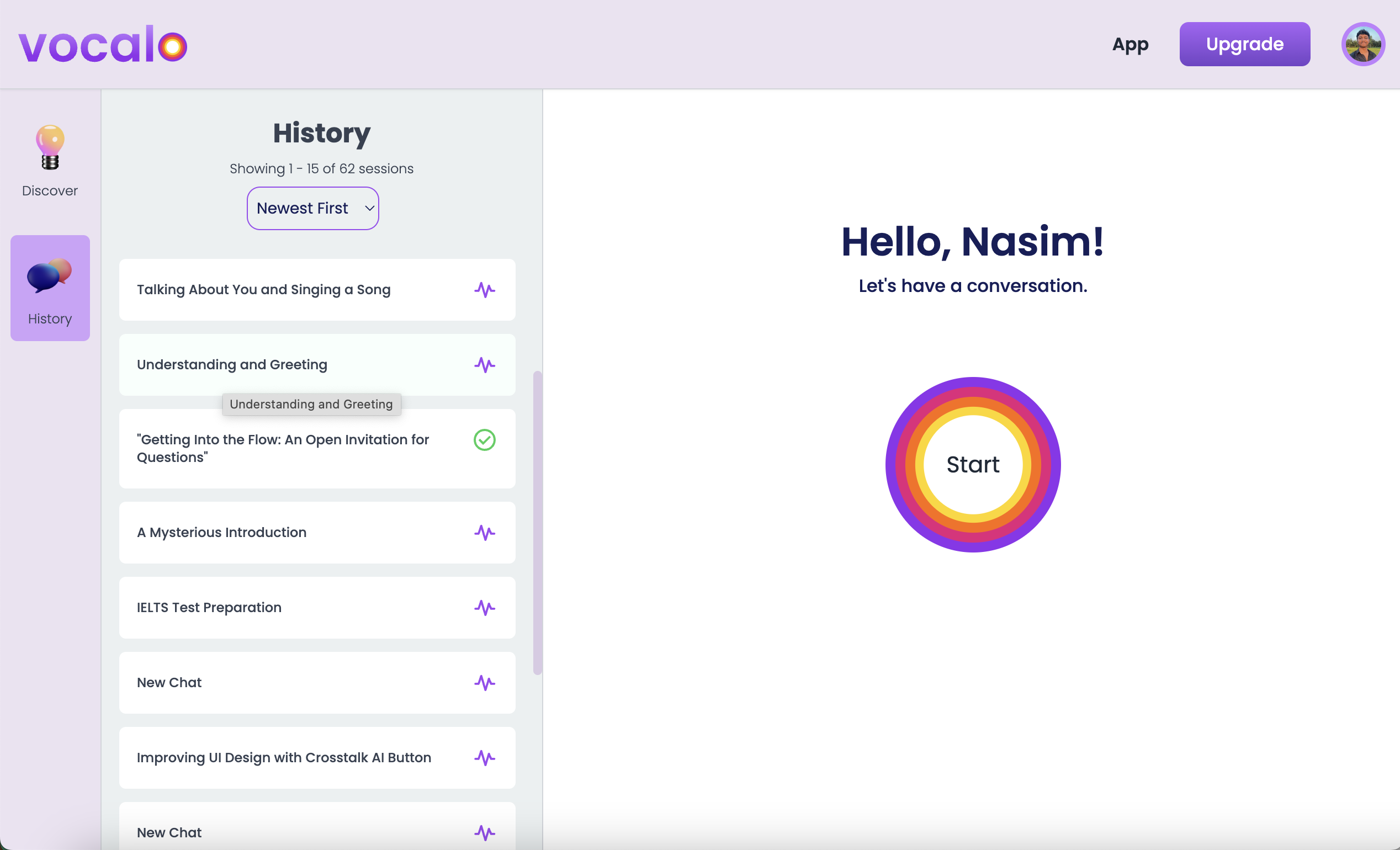
Task: Click waveform icon on Understanding and Greeting
Action: (x=485, y=365)
